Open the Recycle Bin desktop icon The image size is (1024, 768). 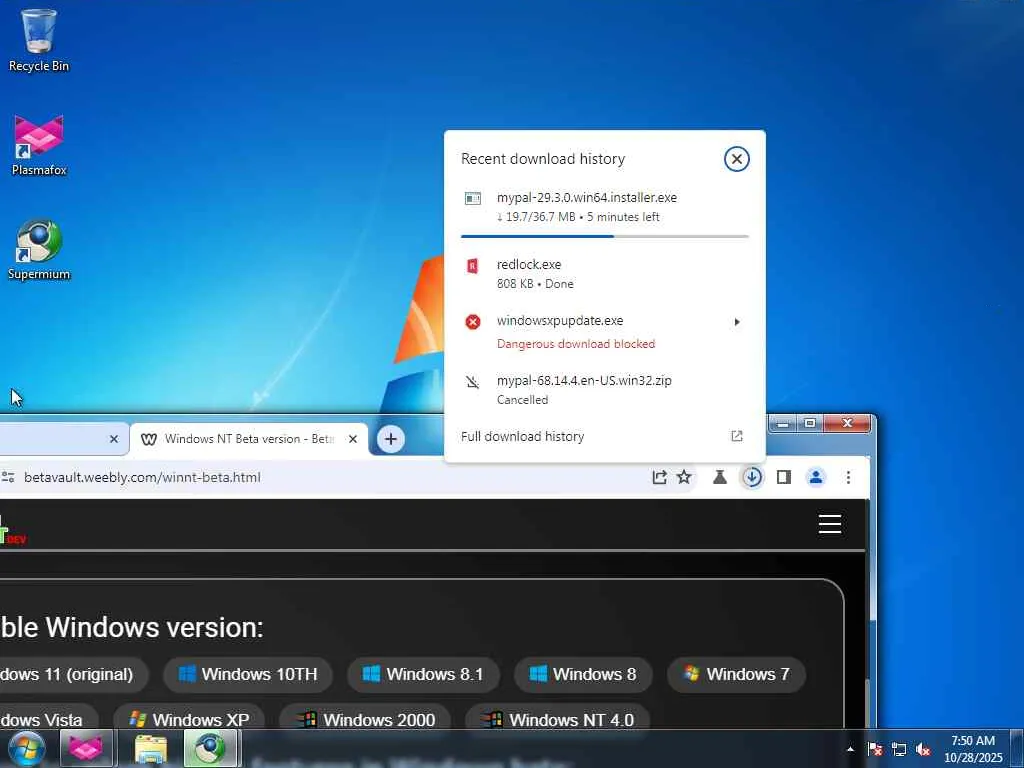[39, 40]
